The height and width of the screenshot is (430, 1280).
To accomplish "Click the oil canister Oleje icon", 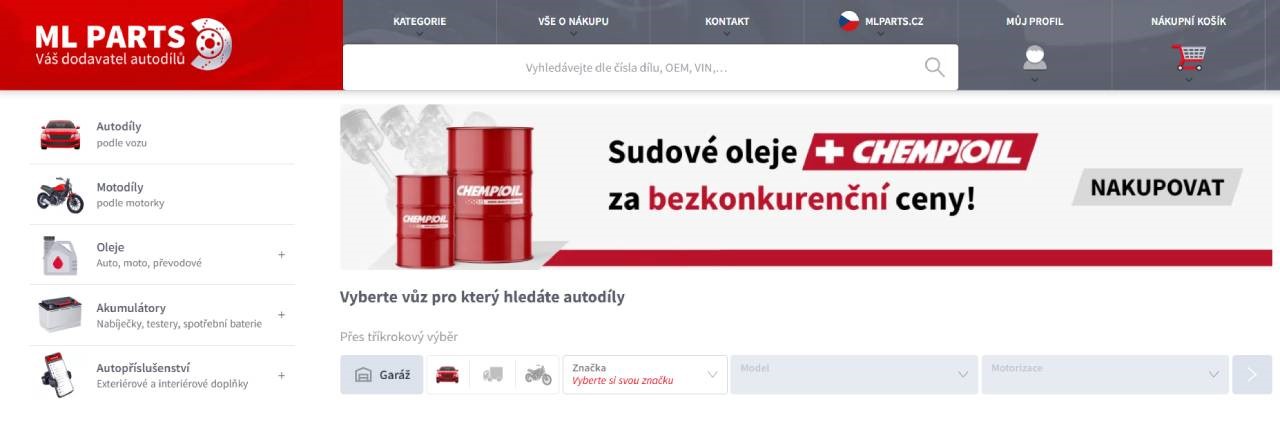I will point(60,255).
